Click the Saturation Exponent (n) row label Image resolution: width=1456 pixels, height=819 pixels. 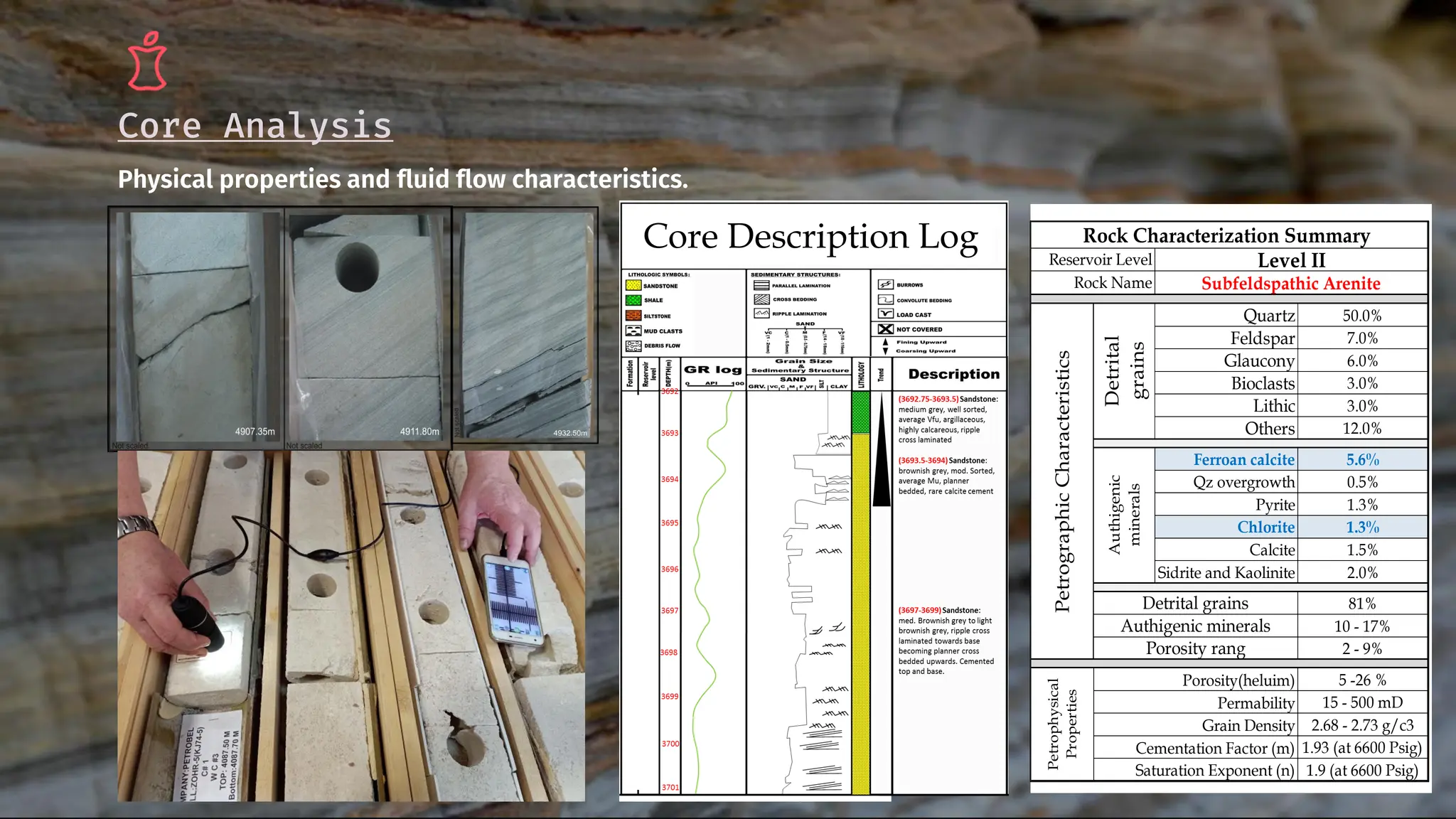[x=1214, y=771]
